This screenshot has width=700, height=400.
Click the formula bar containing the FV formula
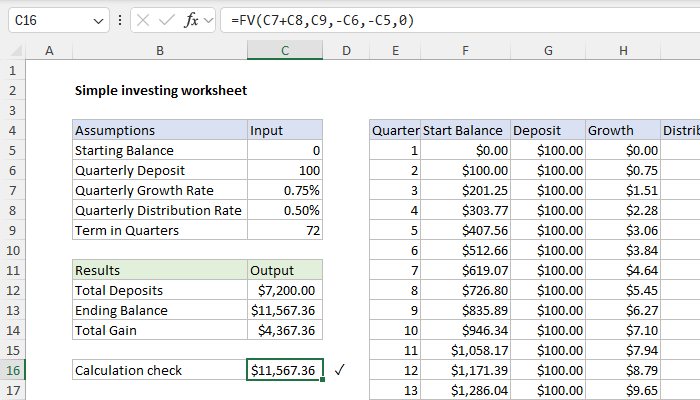[x=450, y=20]
